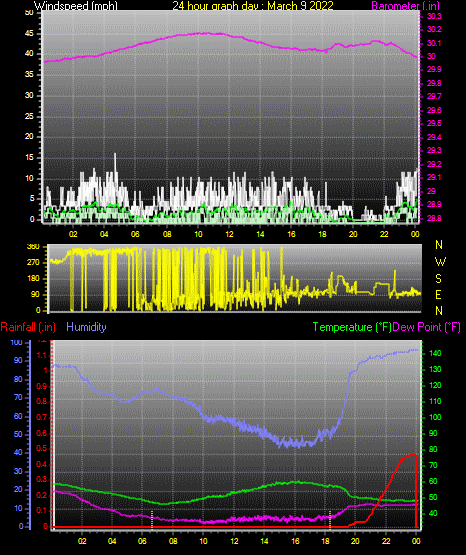Click the "18" hour label under windspeed chart
This screenshot has width=466, height=555.
[x=322, y=234]
